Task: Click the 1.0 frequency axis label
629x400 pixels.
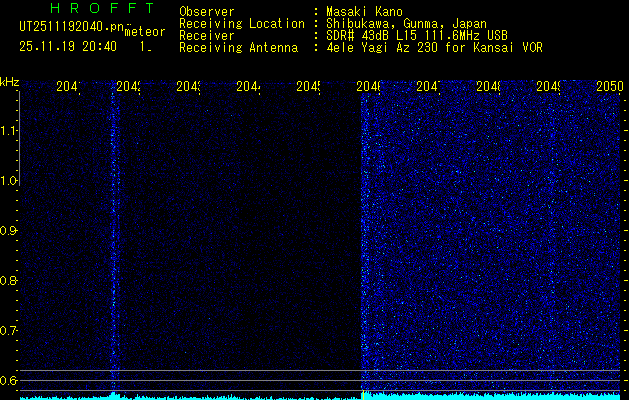Action: point(8,181)
